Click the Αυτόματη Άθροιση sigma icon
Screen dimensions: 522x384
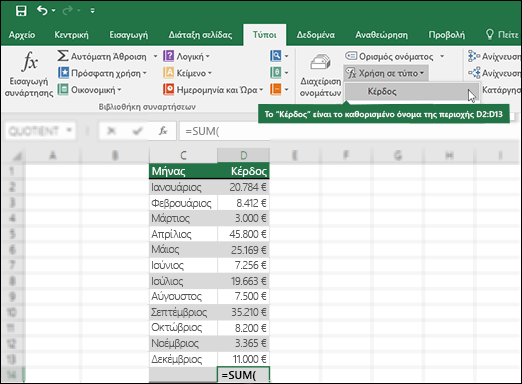click(x=63, y=56)
